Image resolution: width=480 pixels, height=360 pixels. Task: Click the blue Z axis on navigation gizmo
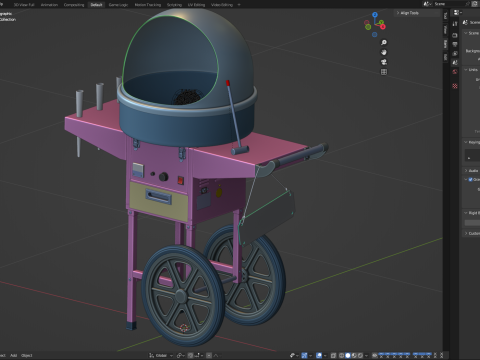375,15
